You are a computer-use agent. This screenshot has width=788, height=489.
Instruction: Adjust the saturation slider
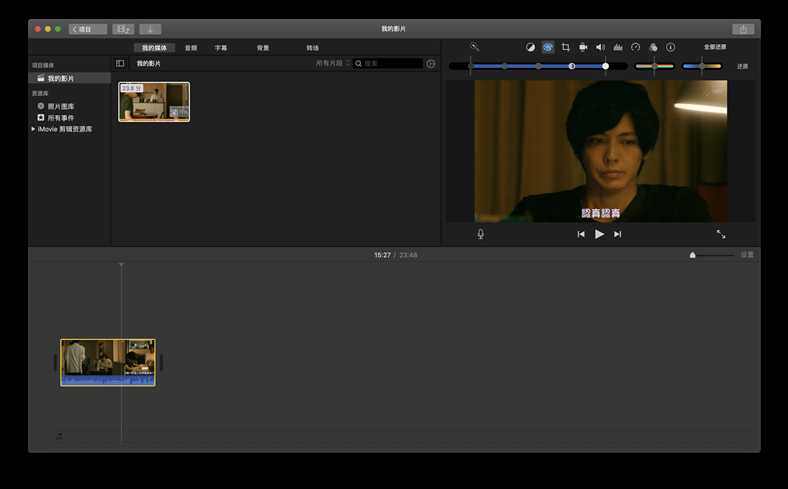click(654, 66)
